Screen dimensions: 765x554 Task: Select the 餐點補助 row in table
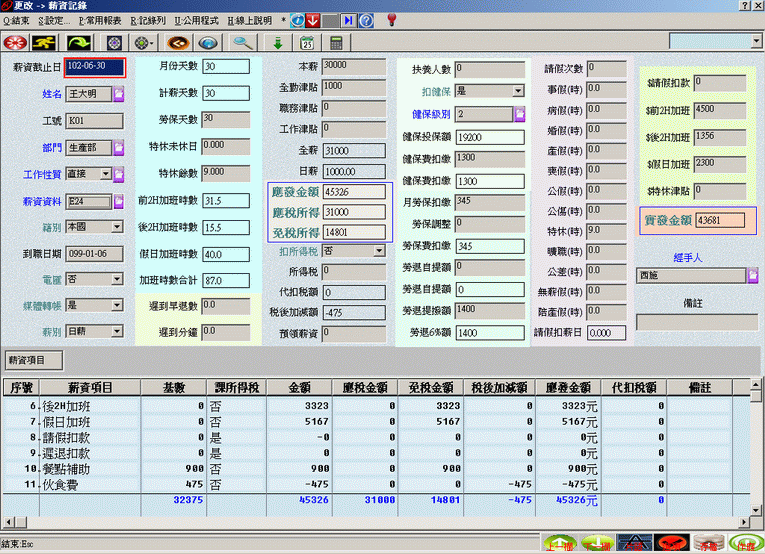[x=376, y=469]
